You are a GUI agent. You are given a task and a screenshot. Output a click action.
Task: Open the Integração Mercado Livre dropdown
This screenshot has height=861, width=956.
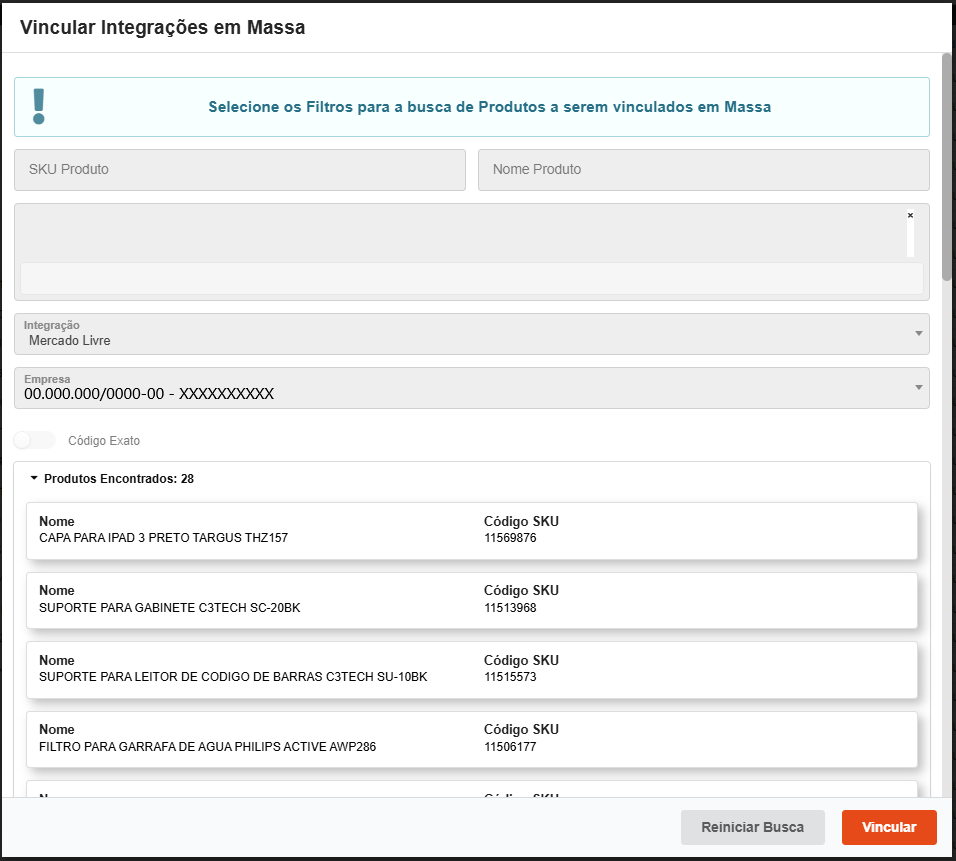(471, 334)
